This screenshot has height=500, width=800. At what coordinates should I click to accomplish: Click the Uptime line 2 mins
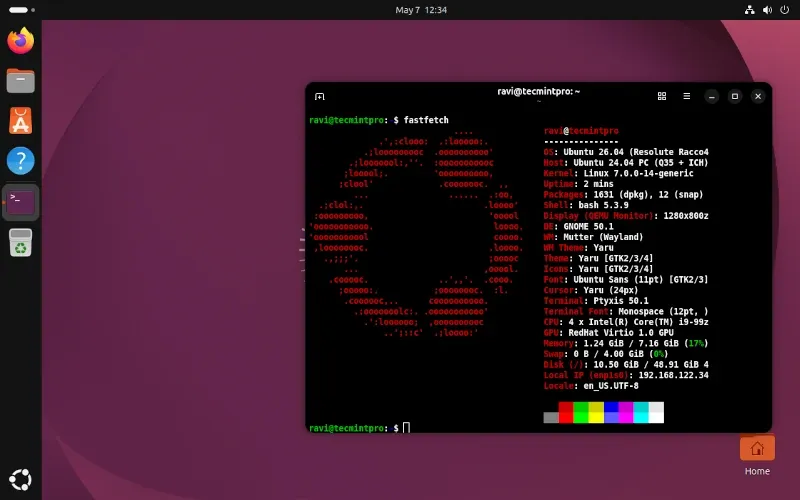[x=579, y=184]
